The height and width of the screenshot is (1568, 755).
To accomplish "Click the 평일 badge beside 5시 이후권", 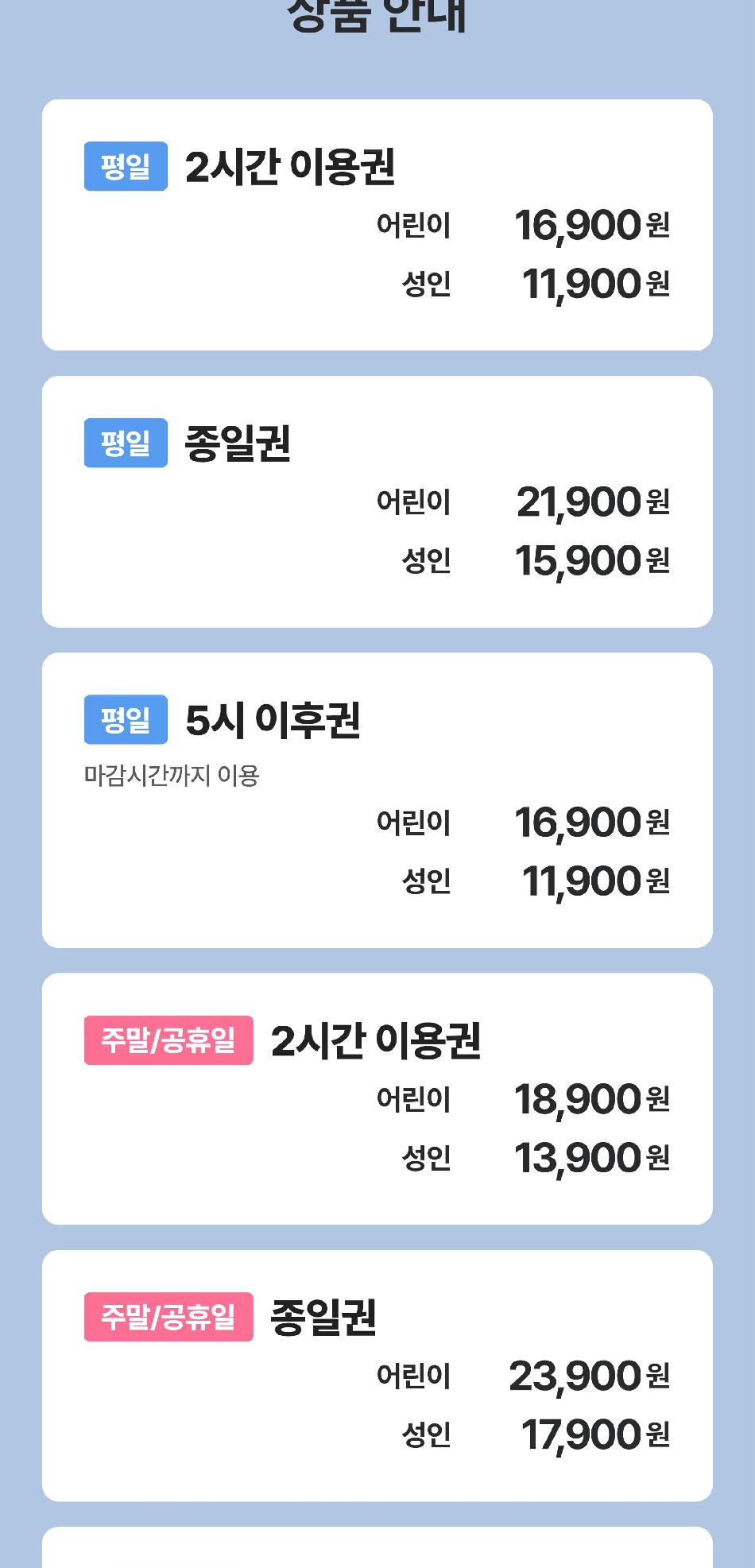I will click(x=126, y=719).
